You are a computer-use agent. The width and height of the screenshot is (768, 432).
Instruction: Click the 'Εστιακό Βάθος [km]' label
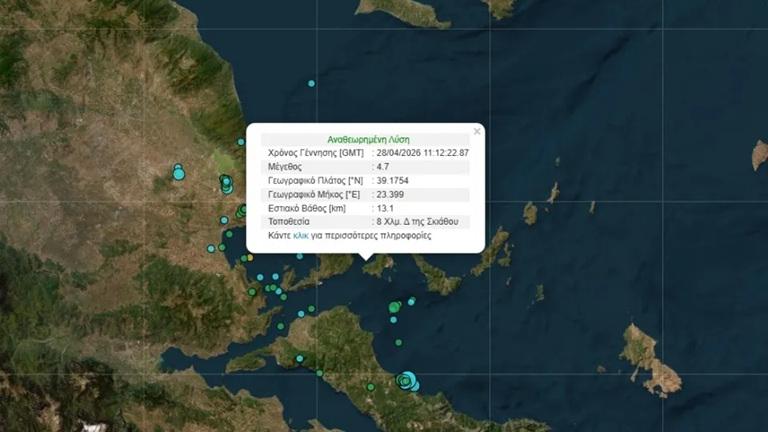308,208
